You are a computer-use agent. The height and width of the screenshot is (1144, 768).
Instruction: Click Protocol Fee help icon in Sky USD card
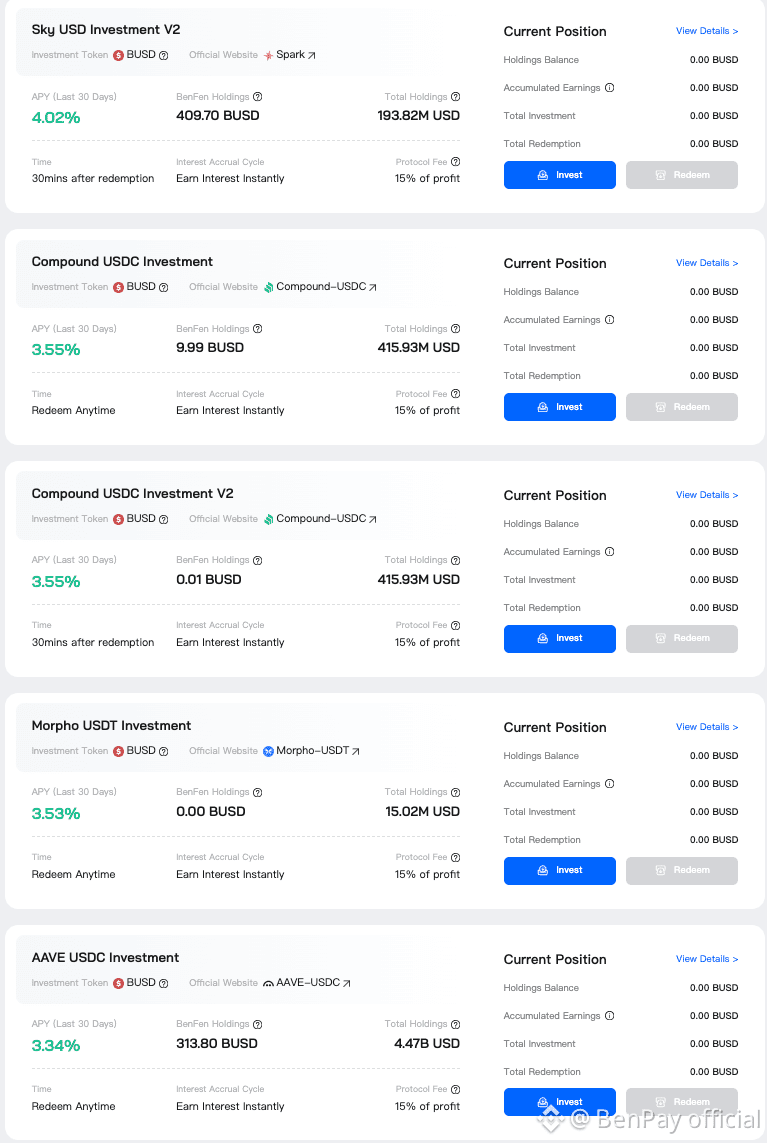[456, 162]
